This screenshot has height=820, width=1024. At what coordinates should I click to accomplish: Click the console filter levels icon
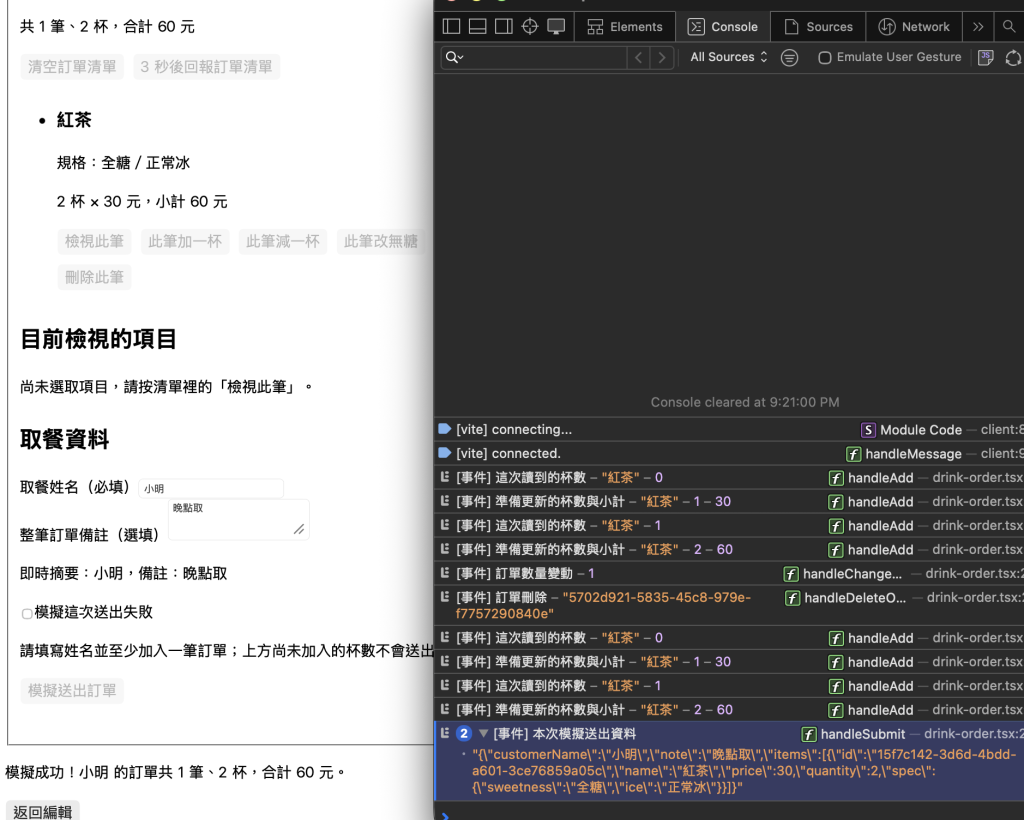point(790,57)
